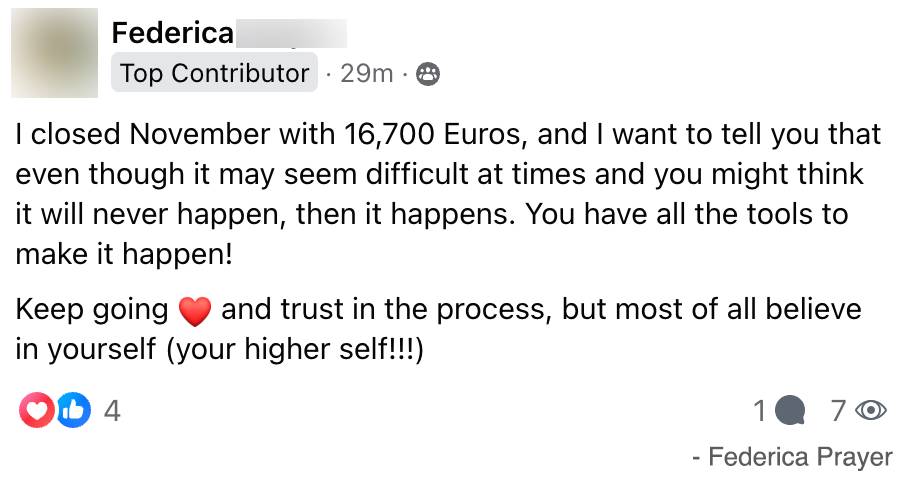This screenshot has width=905, height=480.
Task: Open comments via the speech bubble icon
Action: [x=790, y=411]
